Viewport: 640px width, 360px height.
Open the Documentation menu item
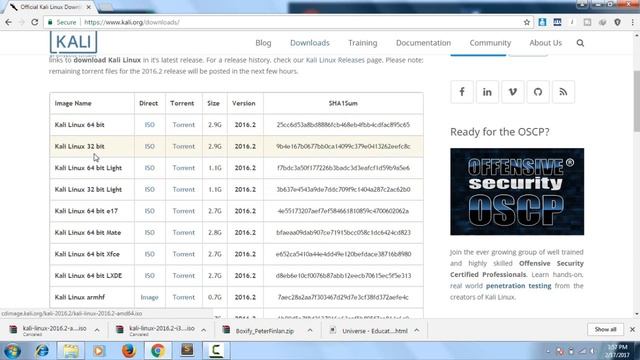click(x=423, y=43)
